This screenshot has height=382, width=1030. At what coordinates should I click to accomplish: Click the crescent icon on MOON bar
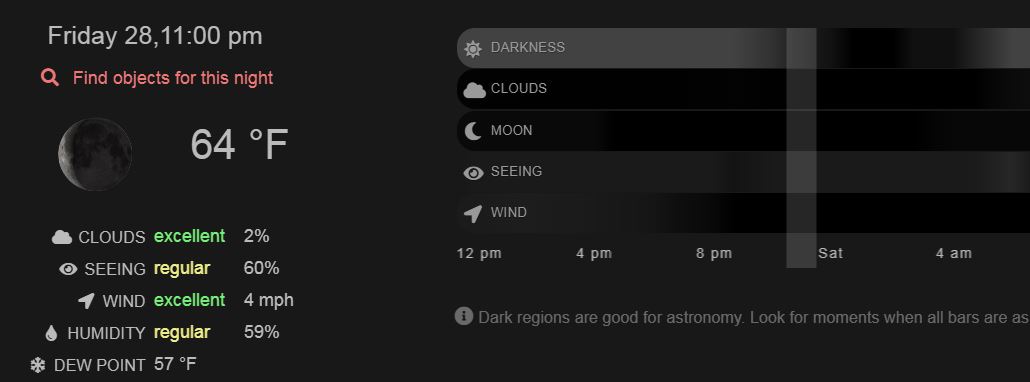(473, 131)
